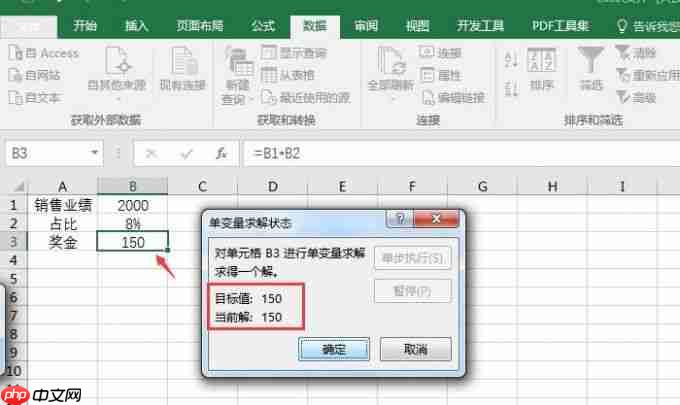680x405 pixels.
Task: Click 最近使用的源
Action: tap(306, 98)
